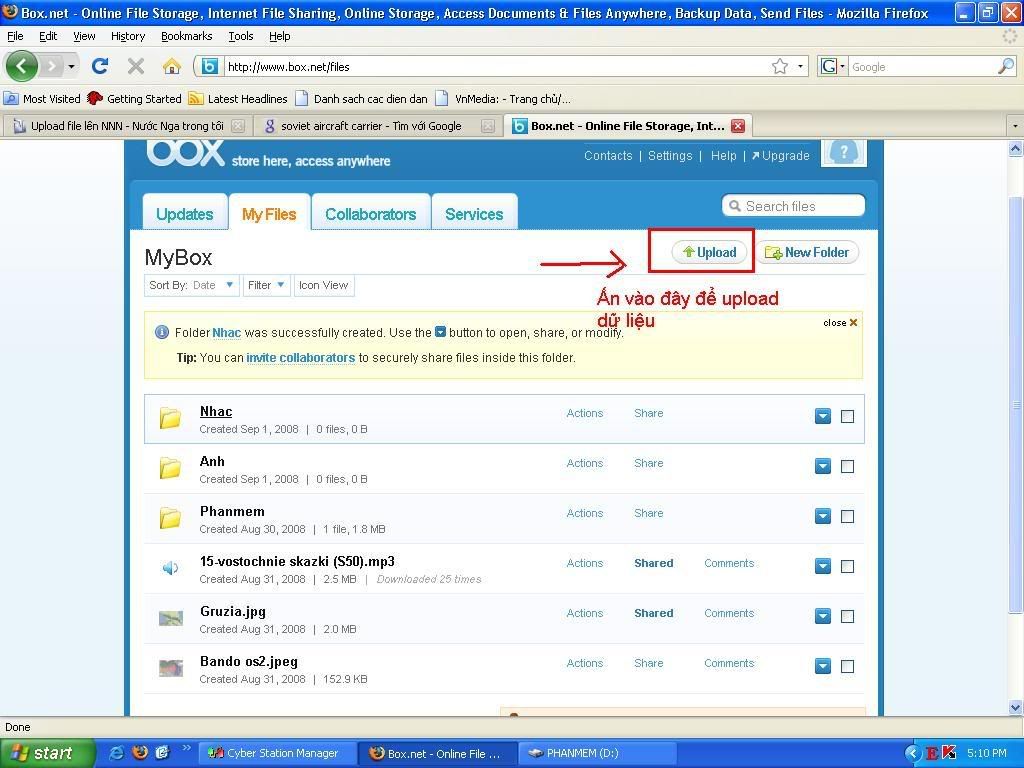Check the box for Bando os2.jpeg
Viewport: 1024px width, 768px height.
coord(847,666)
